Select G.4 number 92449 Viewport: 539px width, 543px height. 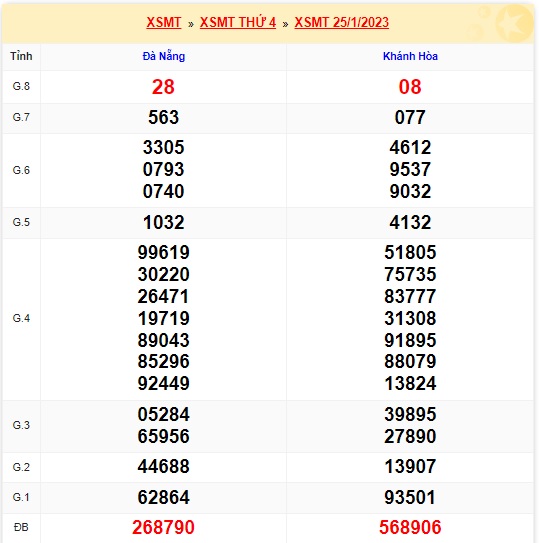[164, 383]
